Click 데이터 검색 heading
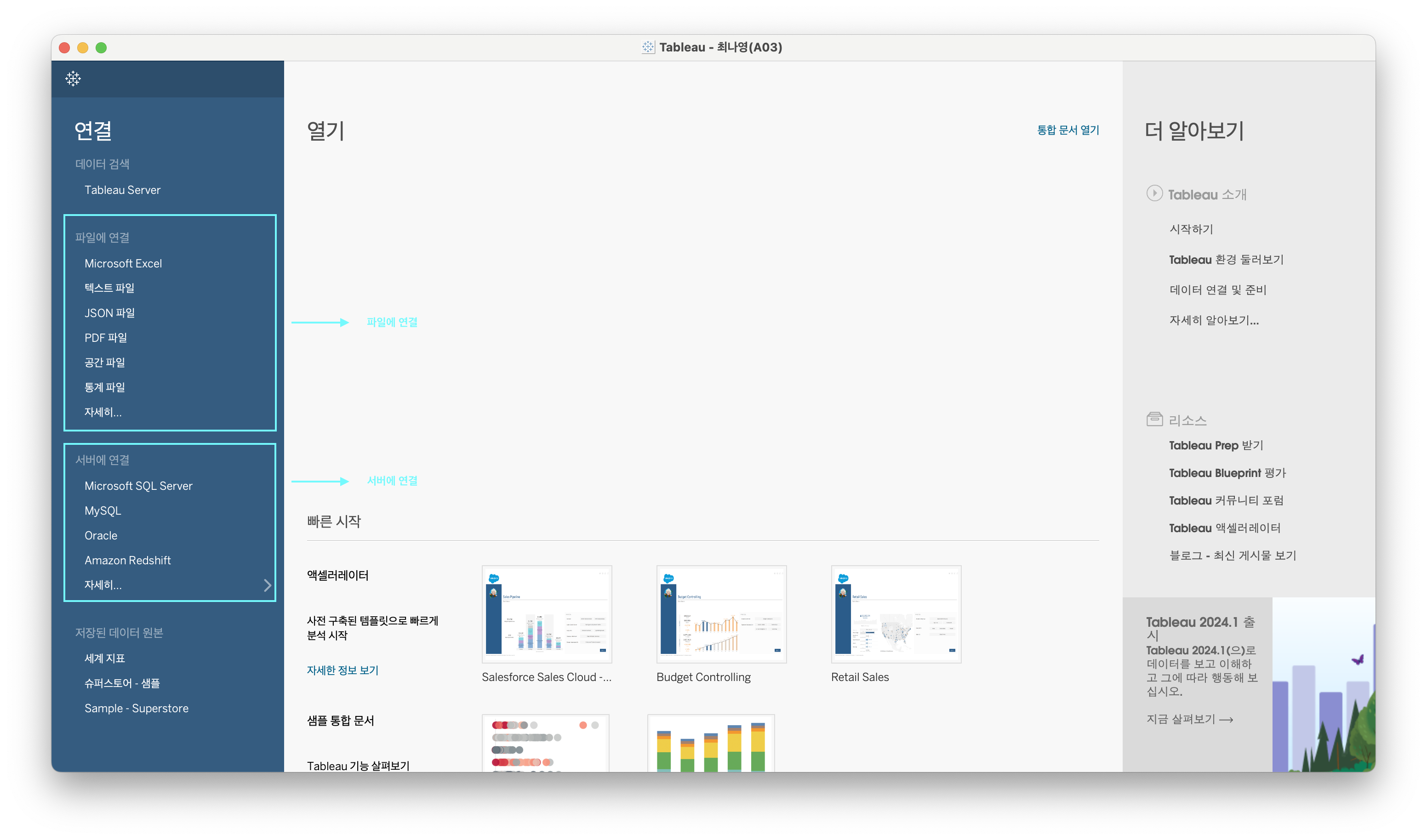 pos(103,164)
